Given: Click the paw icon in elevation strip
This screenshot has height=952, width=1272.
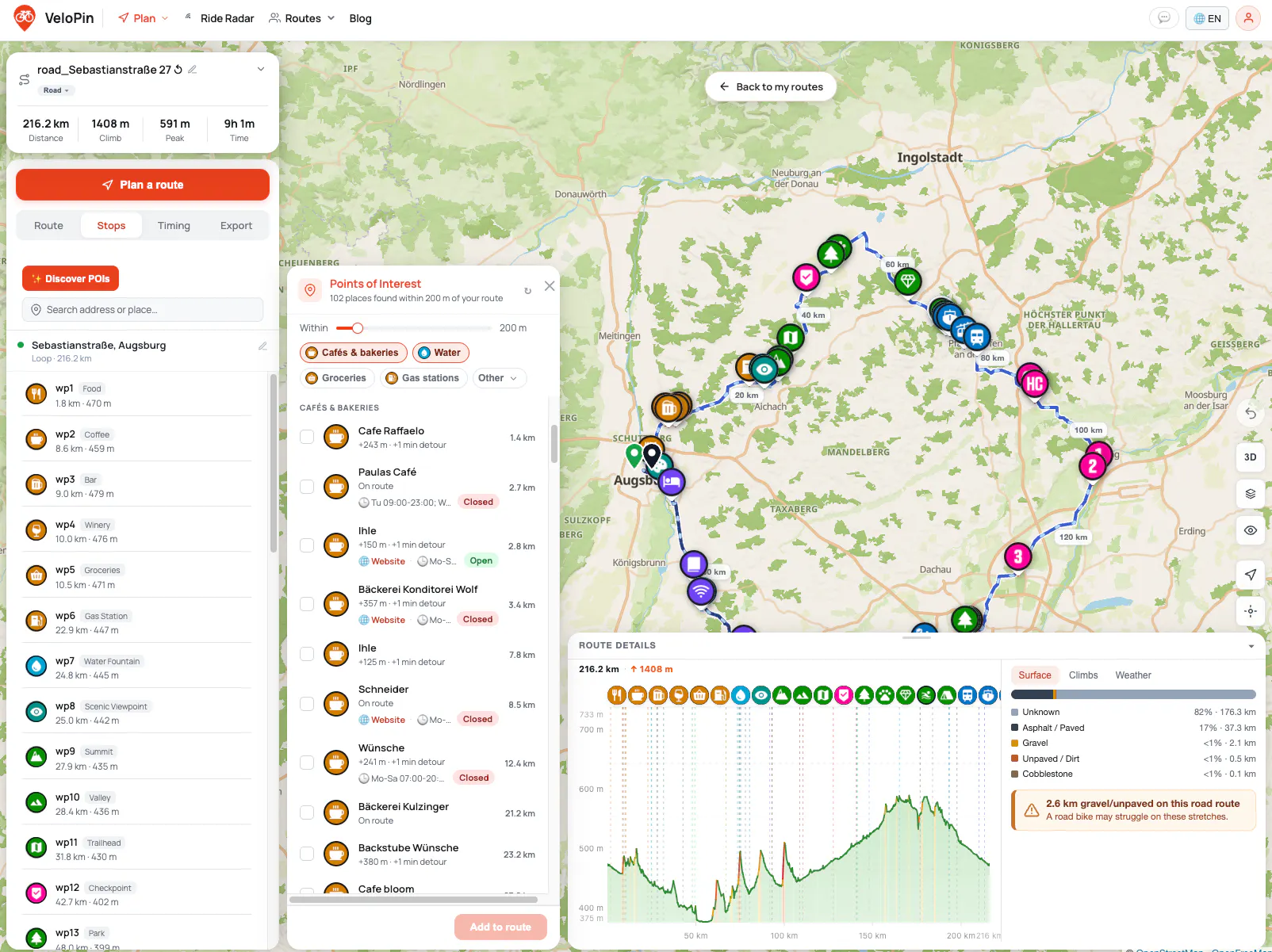Looking at the screenshot, I should (x=885, y=695).
